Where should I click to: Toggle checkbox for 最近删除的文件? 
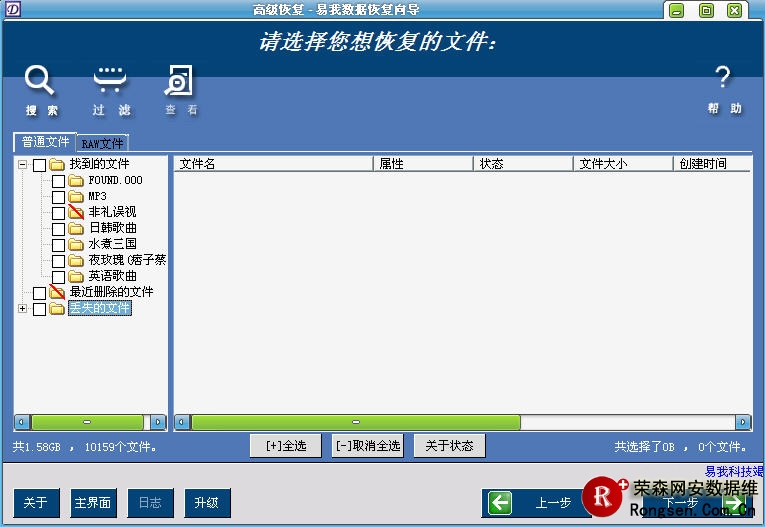coord(39,292)
